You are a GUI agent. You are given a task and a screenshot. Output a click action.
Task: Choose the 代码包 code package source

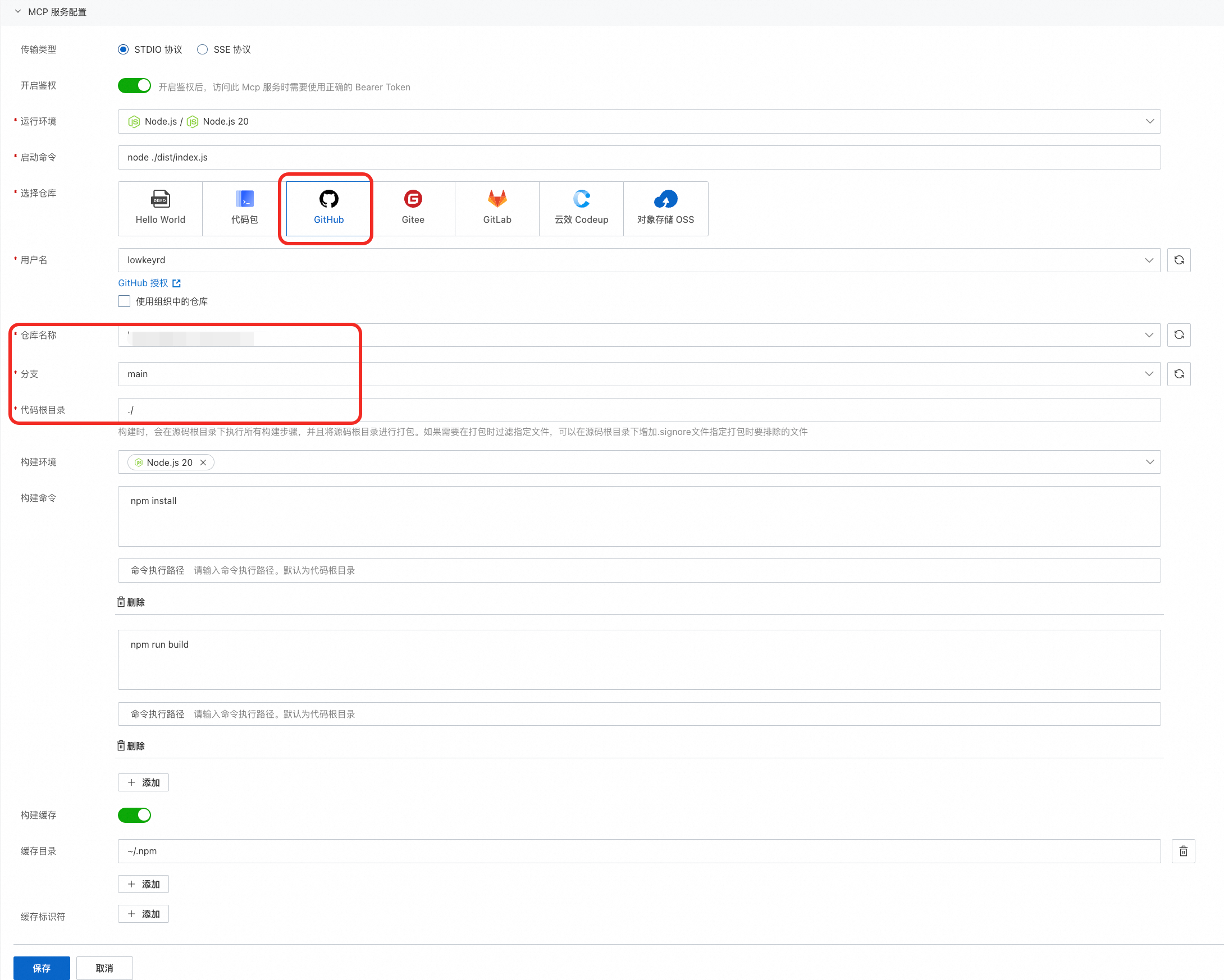coord(244,208)
